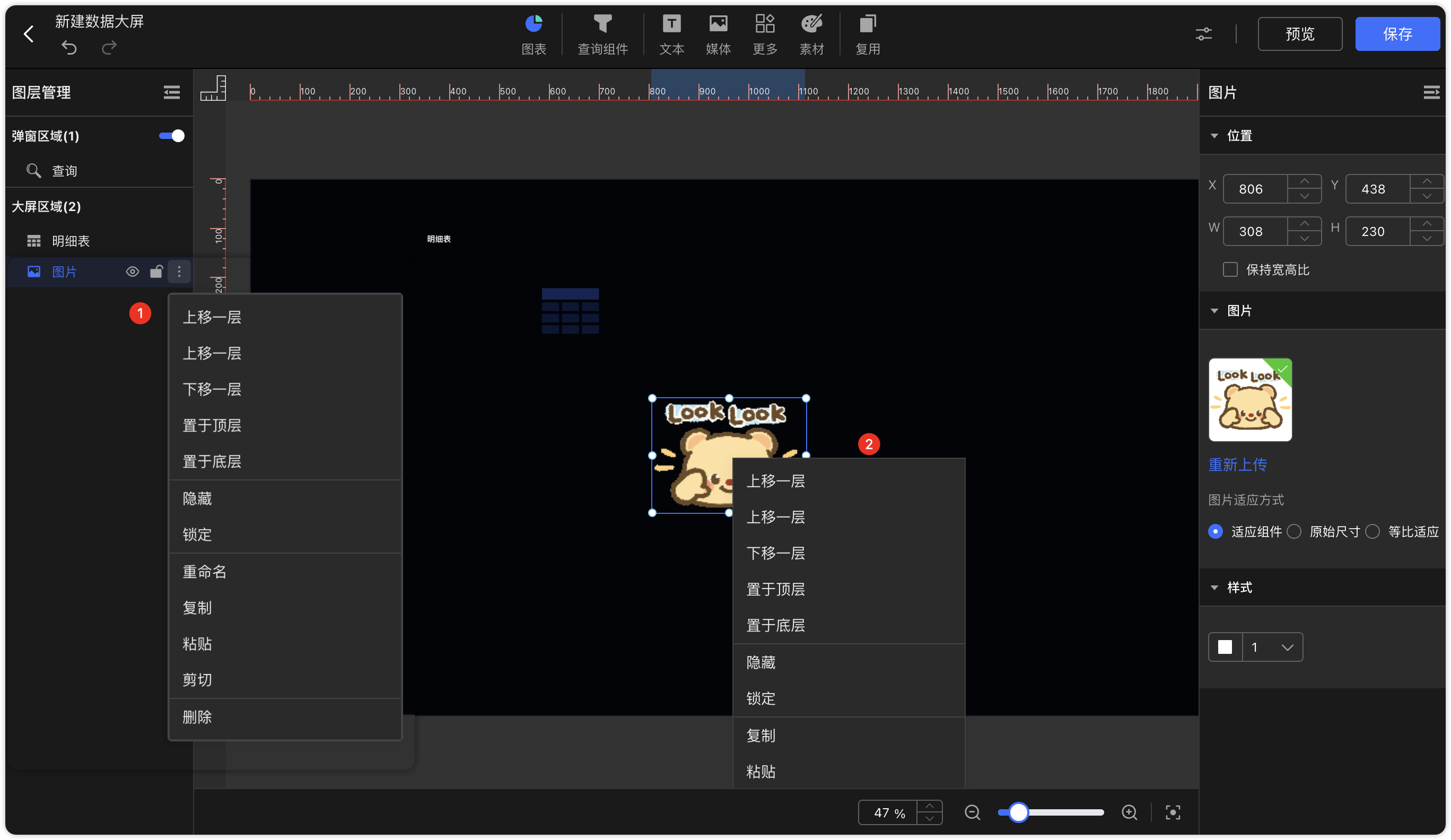Viewport: 1451px width, 840px height.
Task: Open the 素材 materials palette
Action: pos(811,34)
